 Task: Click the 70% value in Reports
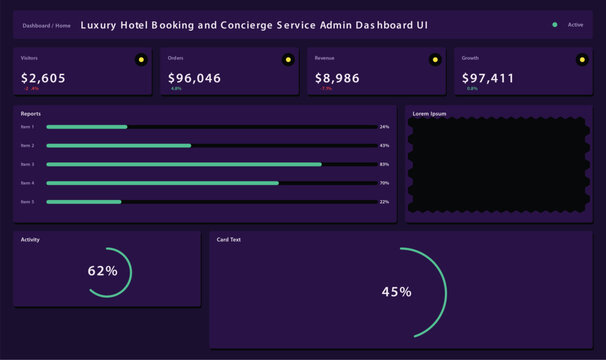point(384,183)
